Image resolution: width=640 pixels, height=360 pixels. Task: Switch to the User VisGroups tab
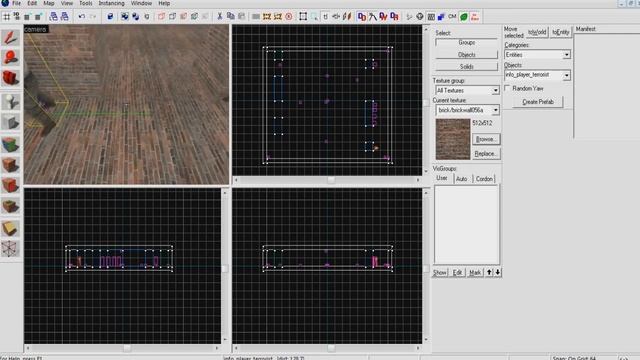click(442, 178)
